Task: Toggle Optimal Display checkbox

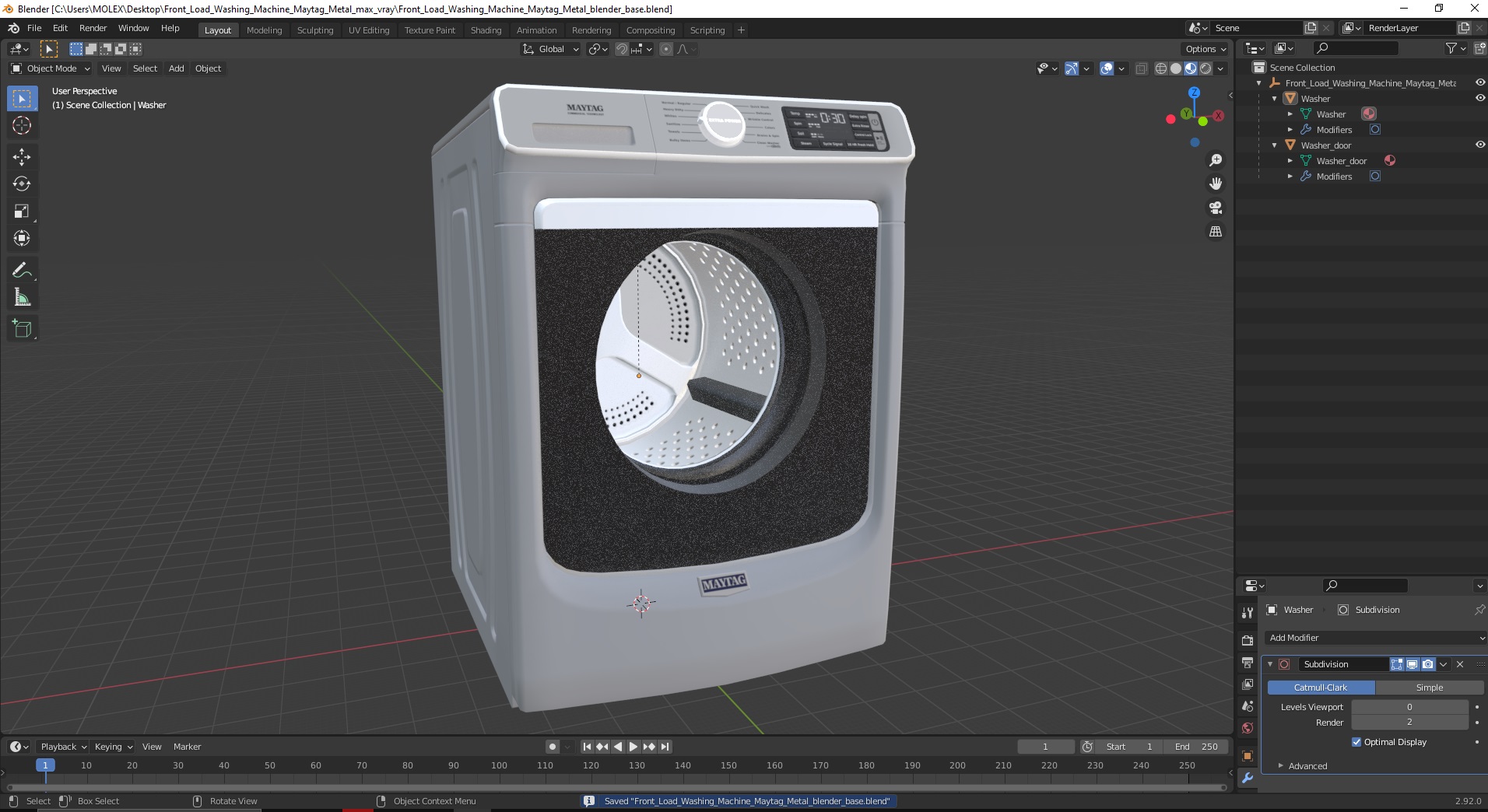Action: [x=1356, y=742]
